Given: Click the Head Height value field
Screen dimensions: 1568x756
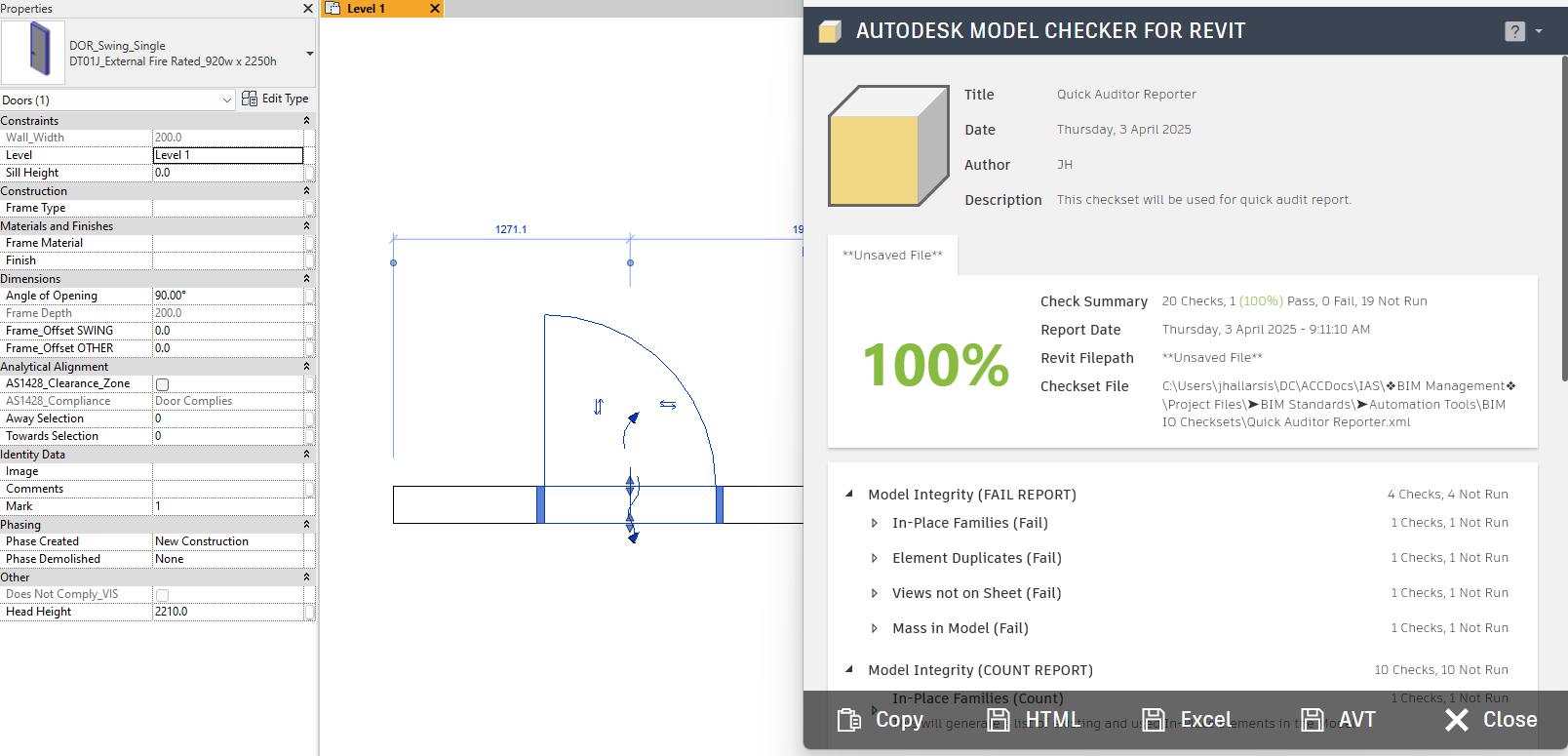Looking at the screenshot, I should (228, 612).
